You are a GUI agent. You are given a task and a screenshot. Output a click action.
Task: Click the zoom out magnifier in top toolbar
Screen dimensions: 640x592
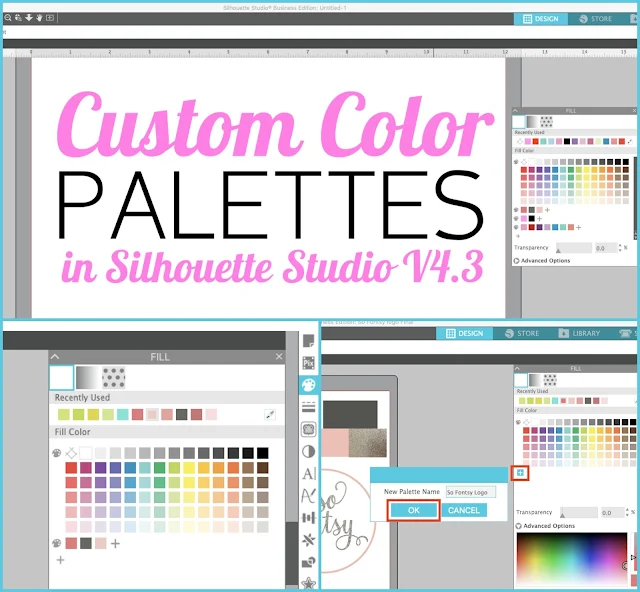click(8, 18)
